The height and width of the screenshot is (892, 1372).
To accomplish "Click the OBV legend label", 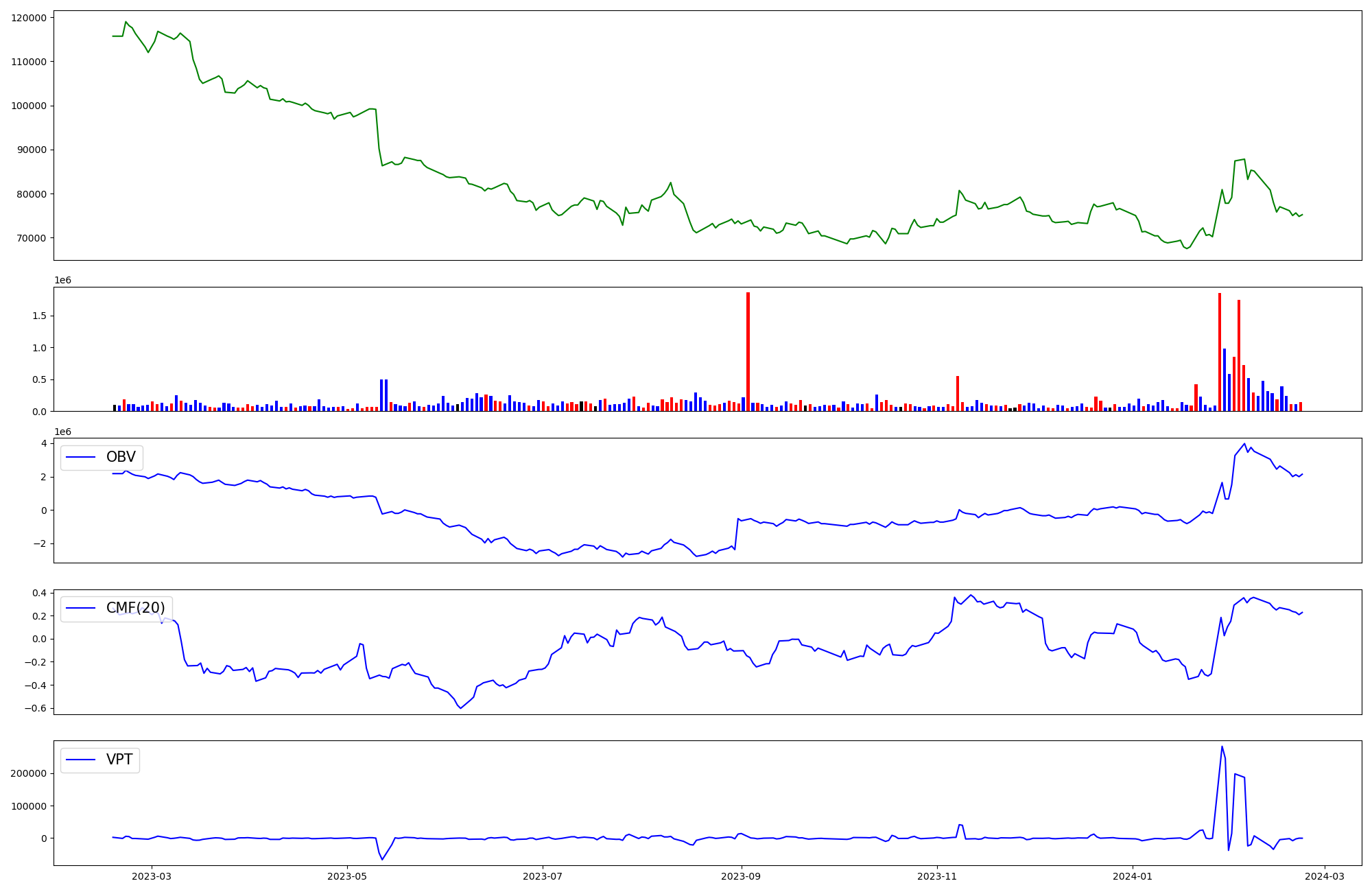I will pos(121,457).
